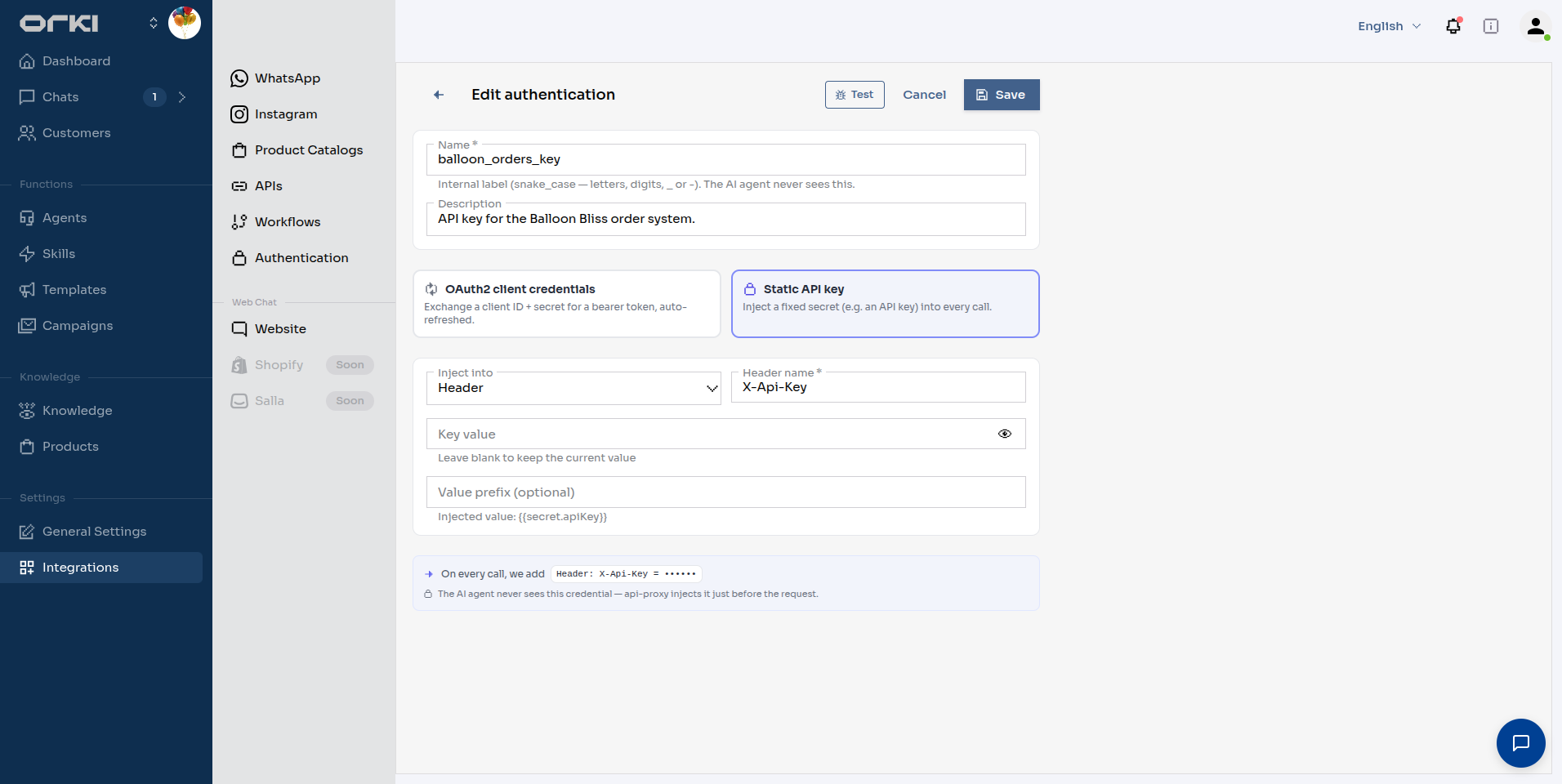This screenshot has width=1562, height=784.
Task: Toggle key value visibility eye icon
Action: [1005, 434]
